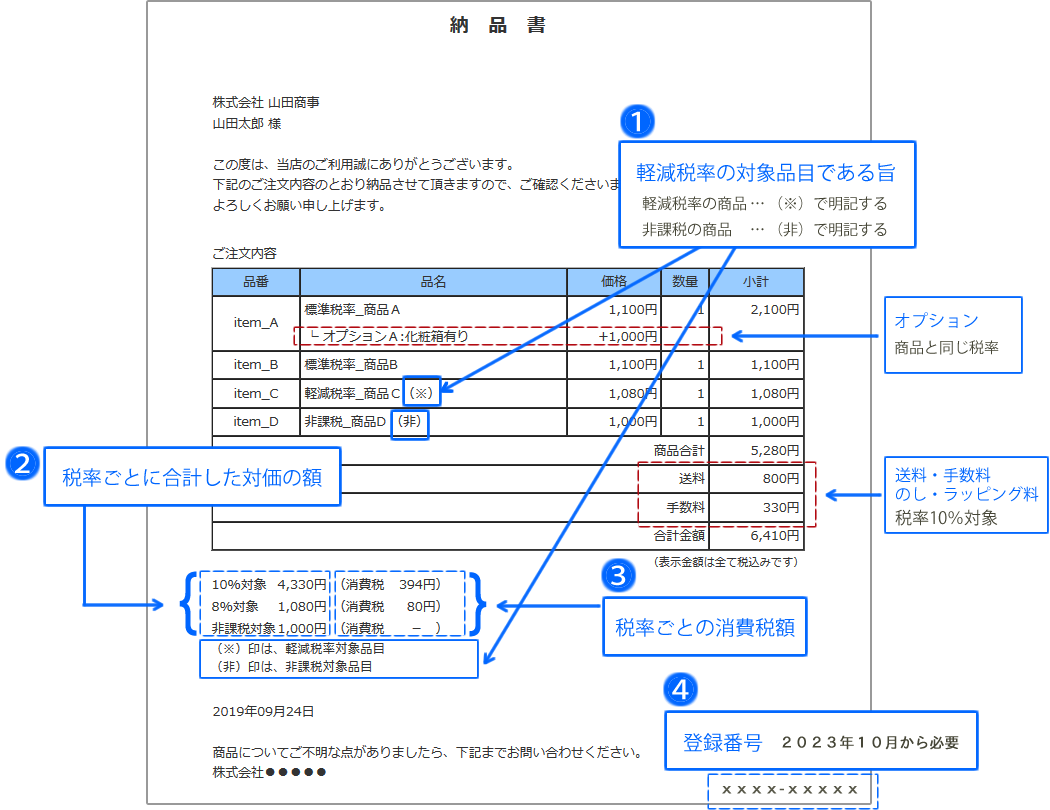Click the blue circle number 4 badge
1050x810 pixels.
tap(680, 688)
